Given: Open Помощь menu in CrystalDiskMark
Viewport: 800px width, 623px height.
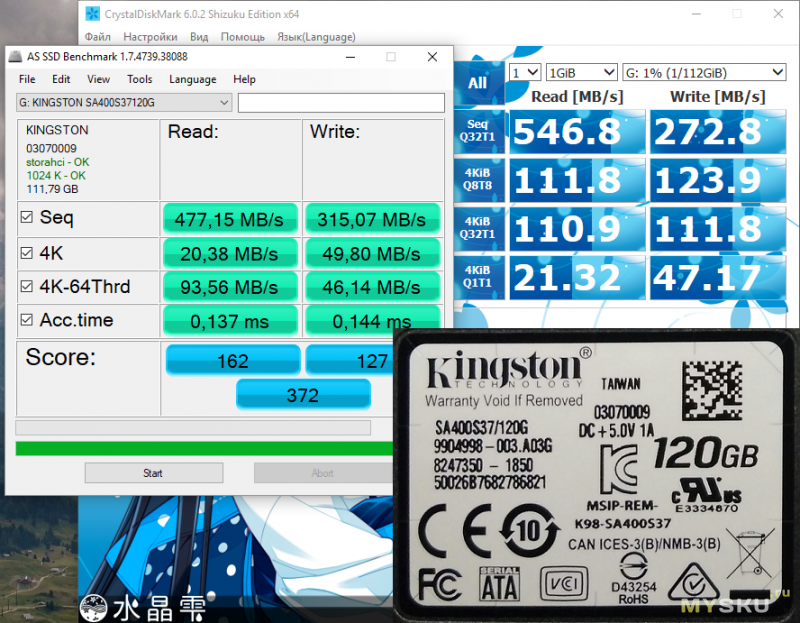Looking at the screenshot, I should 243,37.
